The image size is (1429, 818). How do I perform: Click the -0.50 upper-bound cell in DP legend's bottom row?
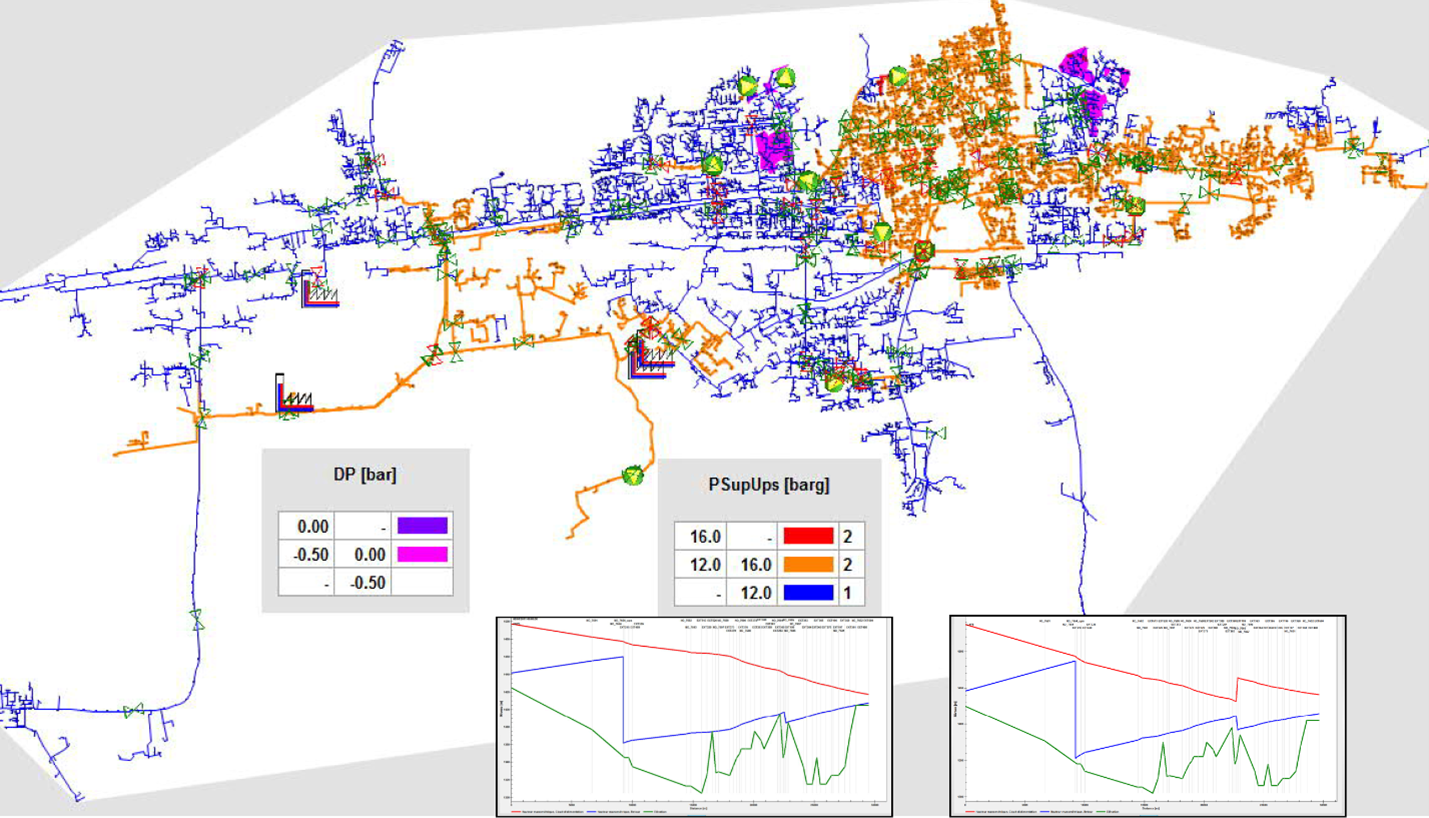363,582
